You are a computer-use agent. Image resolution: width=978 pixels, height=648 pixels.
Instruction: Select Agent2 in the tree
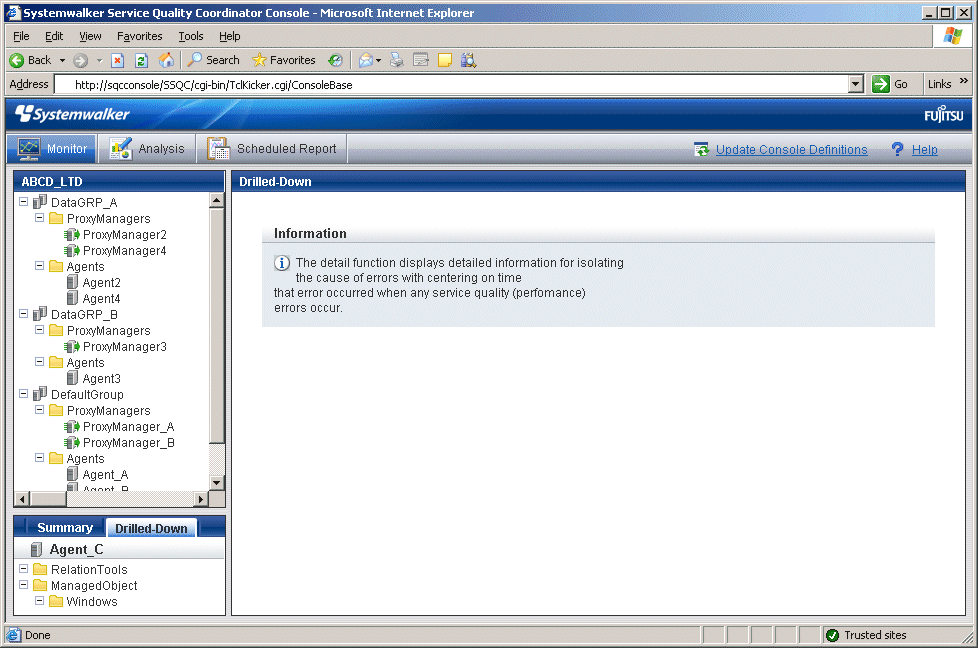tap(102, 283)
